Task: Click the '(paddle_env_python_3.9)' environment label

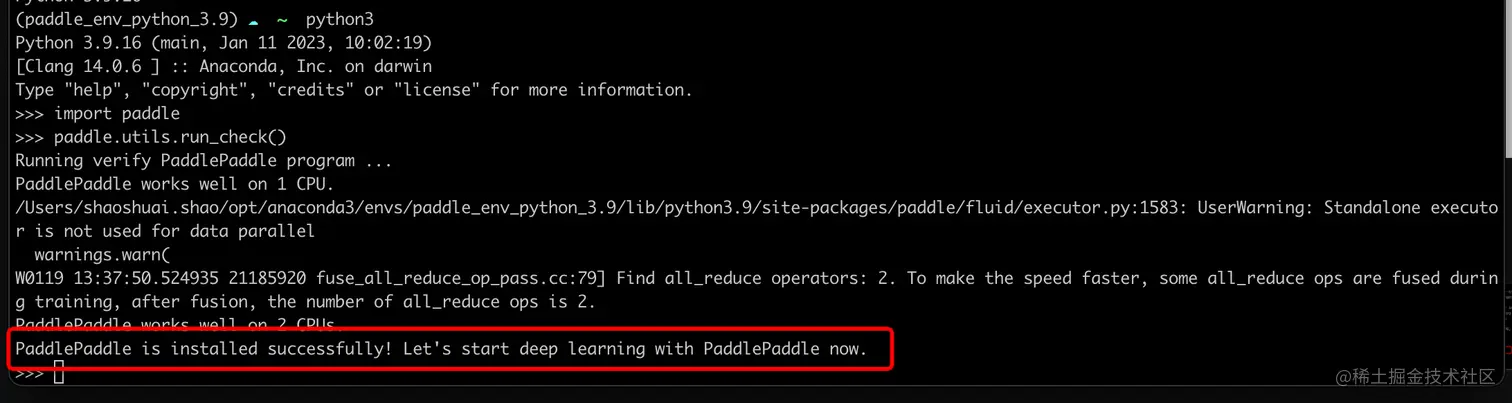Action: point(126,19)
